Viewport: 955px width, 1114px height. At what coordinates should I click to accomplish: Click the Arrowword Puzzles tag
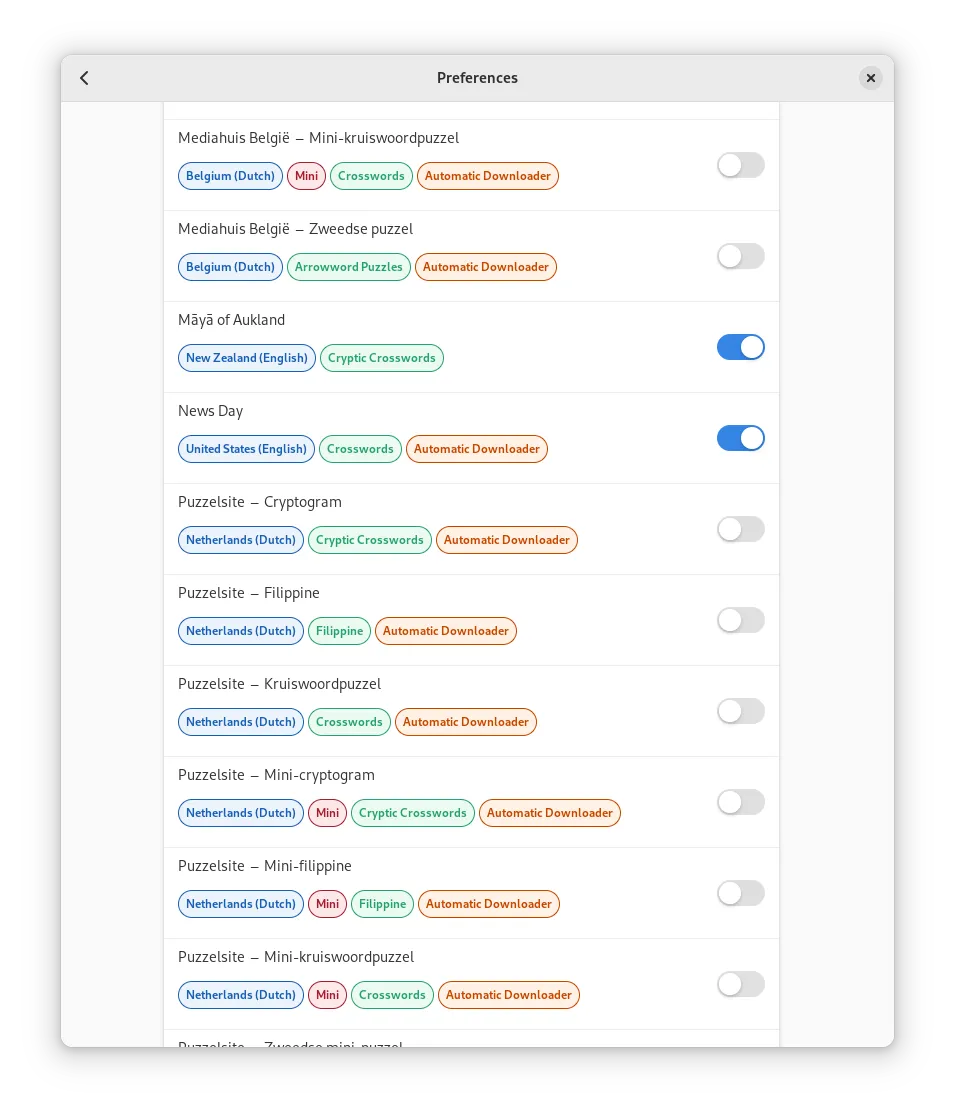pyautogui.click(x=348, y=267)
